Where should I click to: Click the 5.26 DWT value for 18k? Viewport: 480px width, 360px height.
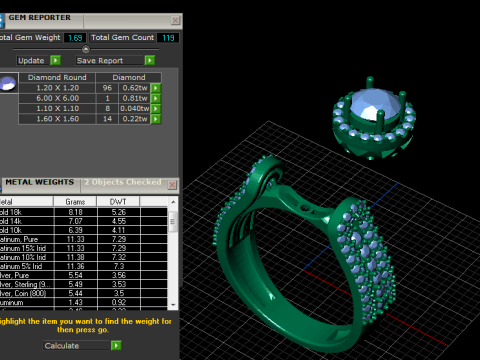(119, 212)
